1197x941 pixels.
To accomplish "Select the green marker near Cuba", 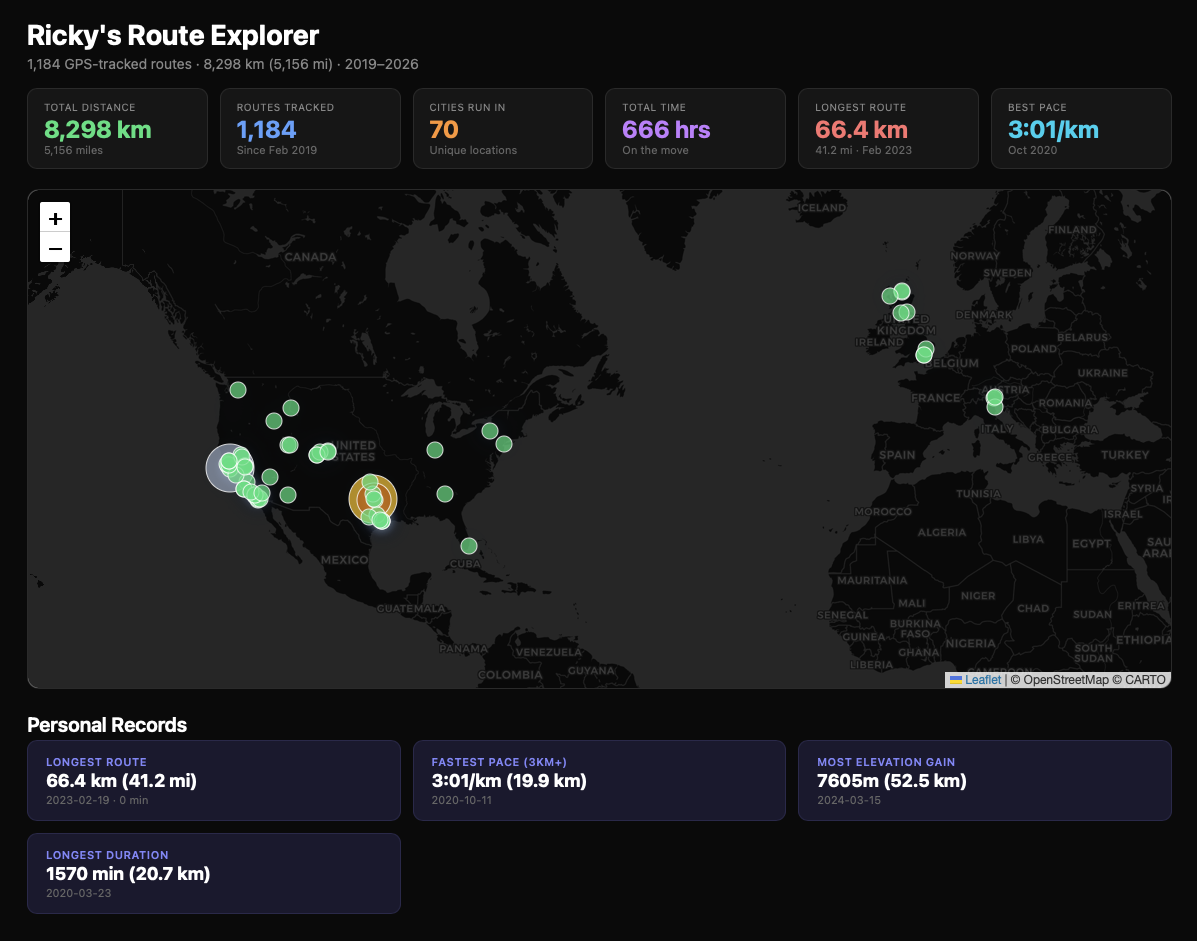I will (468, 545).
